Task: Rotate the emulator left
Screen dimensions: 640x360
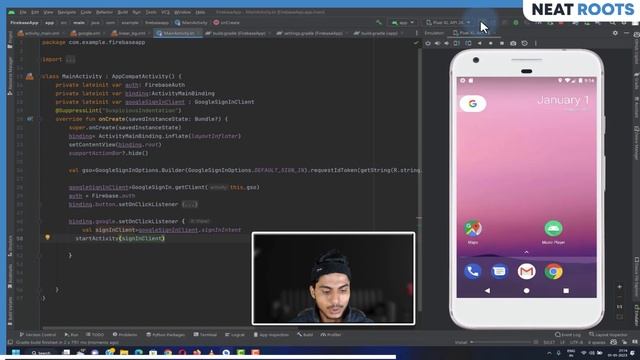Action: pyautogui.click(x=457, y=43)
